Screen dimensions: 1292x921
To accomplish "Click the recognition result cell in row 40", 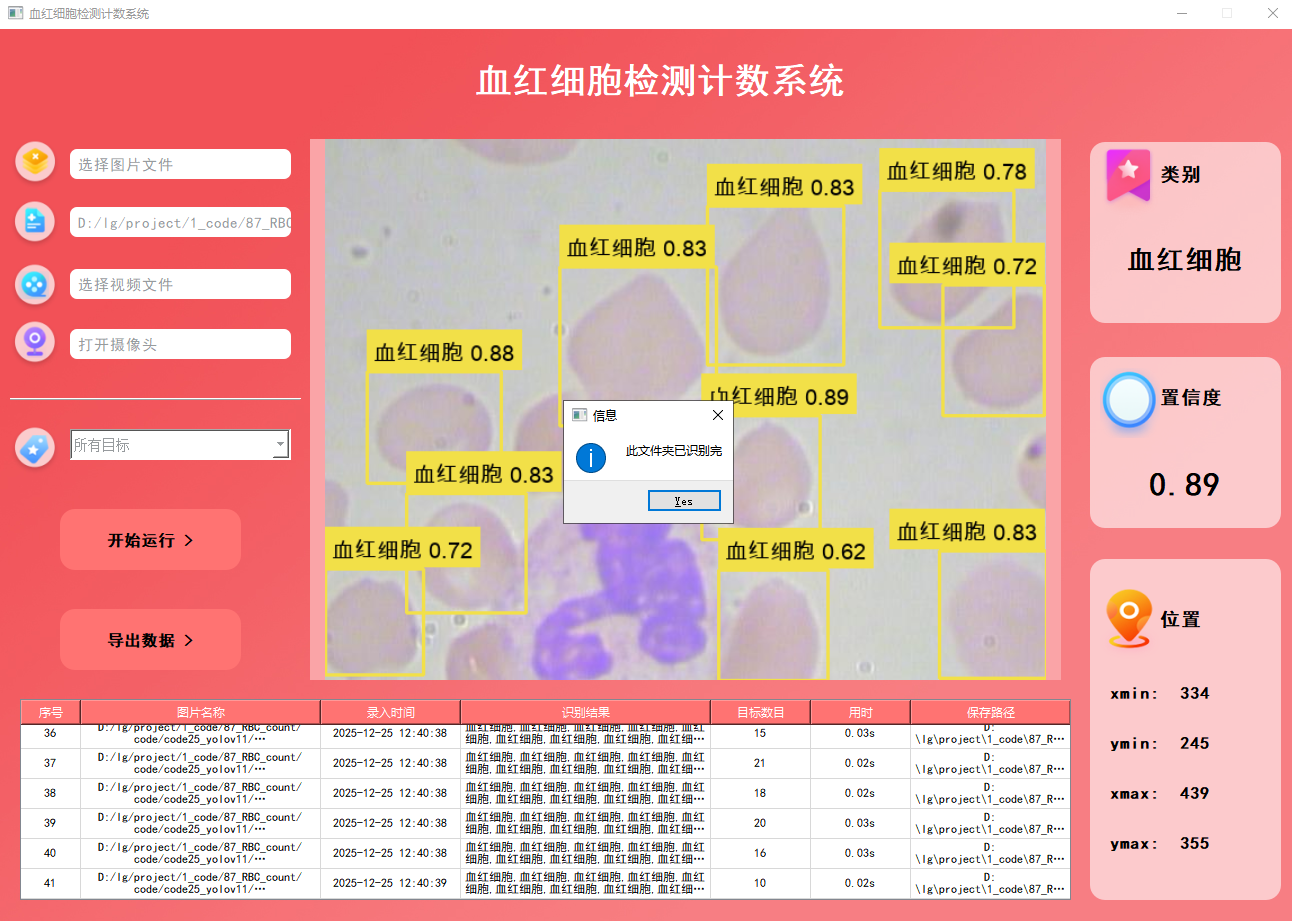I will point(585,853).
